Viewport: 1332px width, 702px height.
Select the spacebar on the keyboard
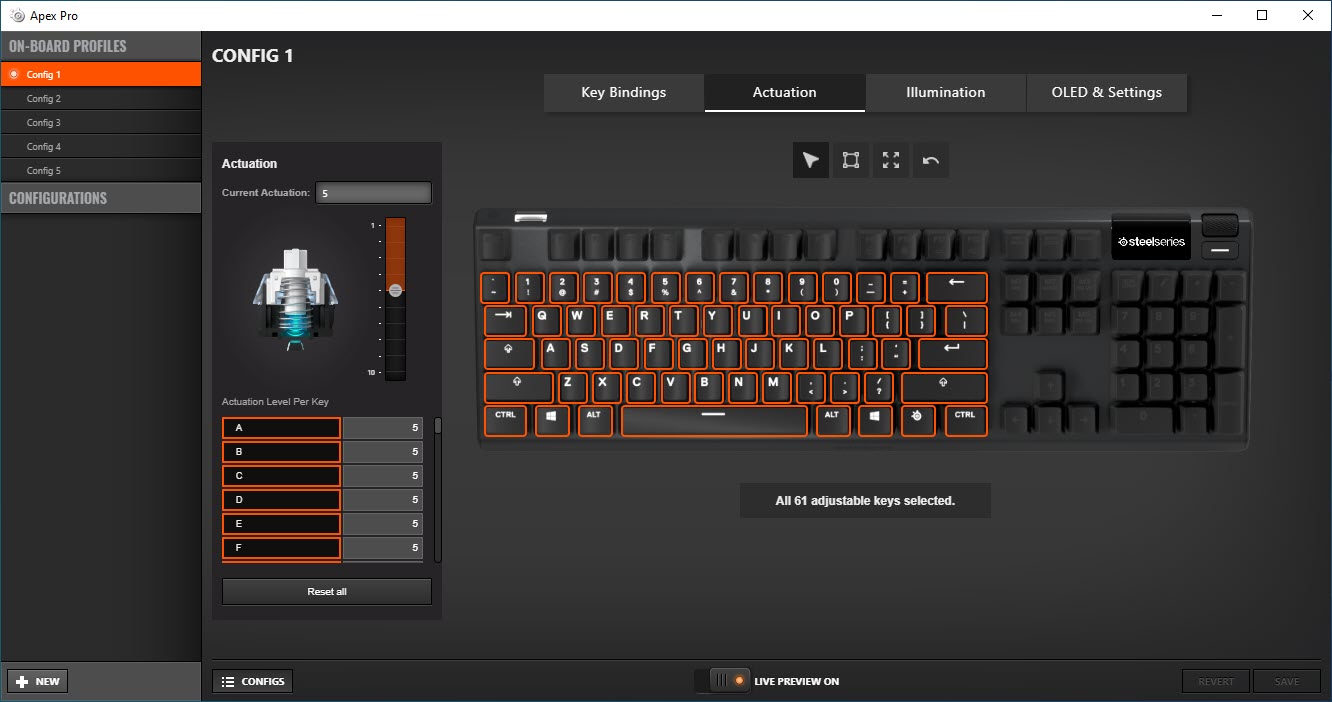[x=714, y=420]
